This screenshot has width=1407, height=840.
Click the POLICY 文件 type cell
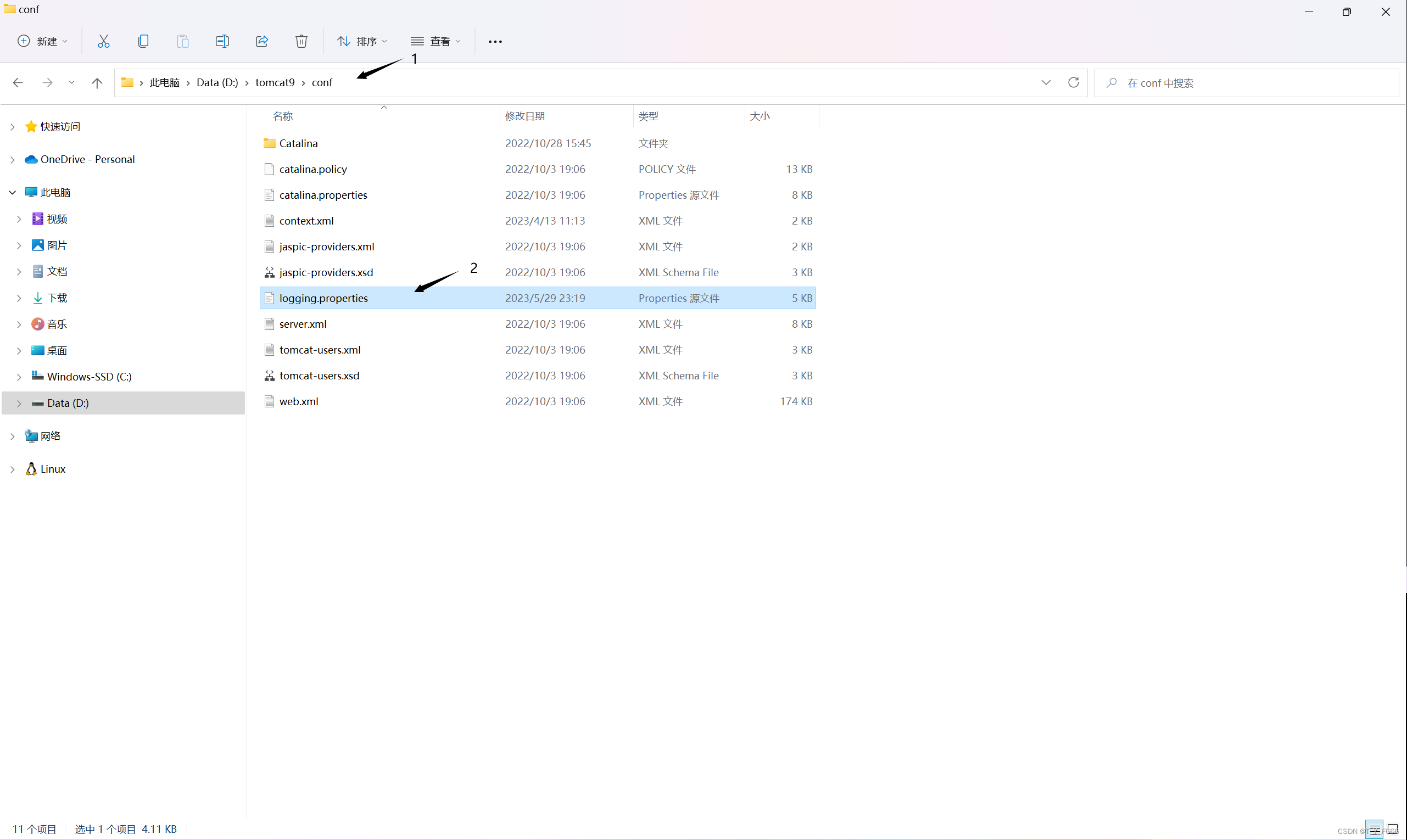pos(667,169)
